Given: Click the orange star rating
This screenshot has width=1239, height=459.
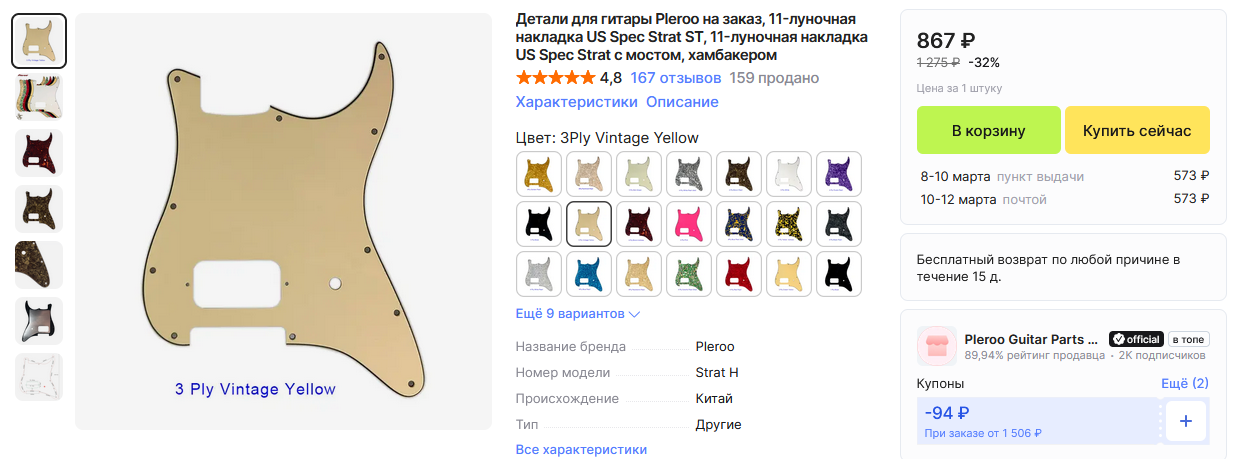Looking at the screenshot, I should coord(554,78).
